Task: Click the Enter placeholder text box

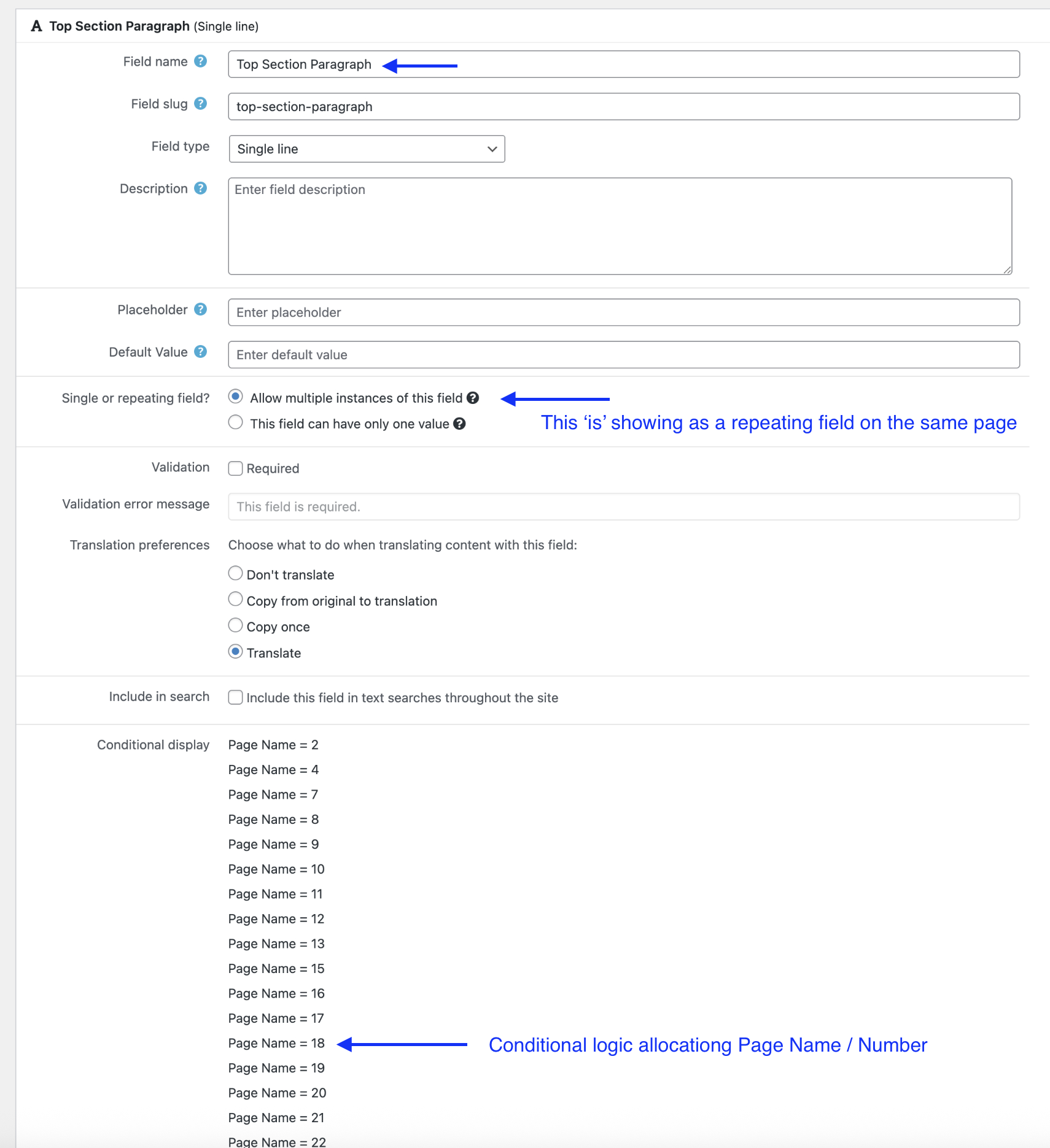Action: (624, 312)
